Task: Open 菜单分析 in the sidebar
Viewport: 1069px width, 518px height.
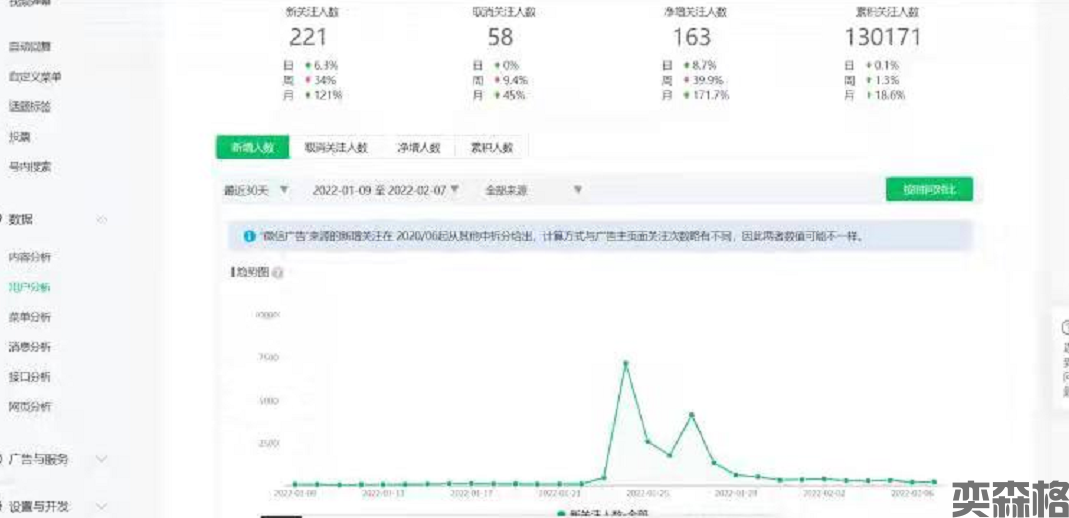Action: tap(30, 317)
